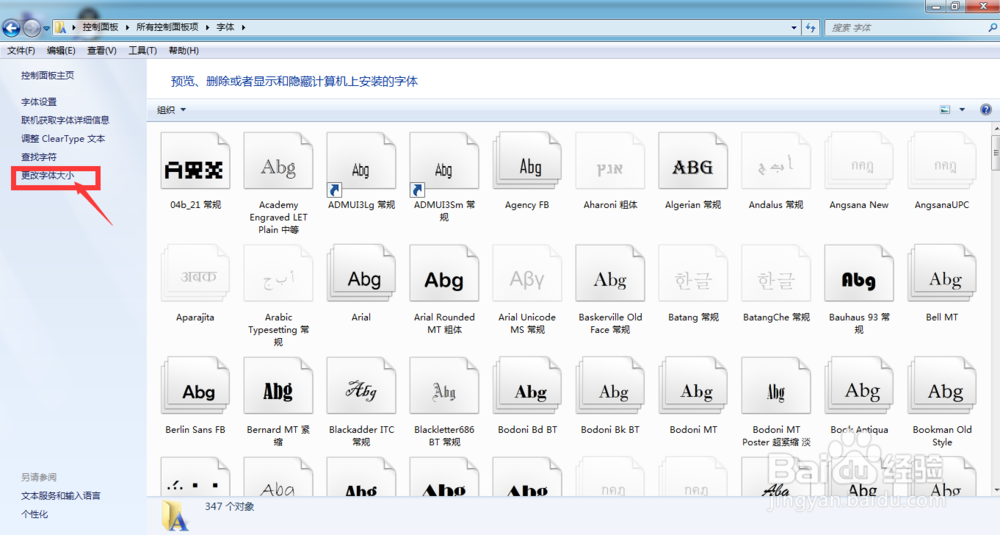Viewport: 1000px width, 535px height.
Task: Select the Andalus font icon
Action: click(x=776, y=161)
